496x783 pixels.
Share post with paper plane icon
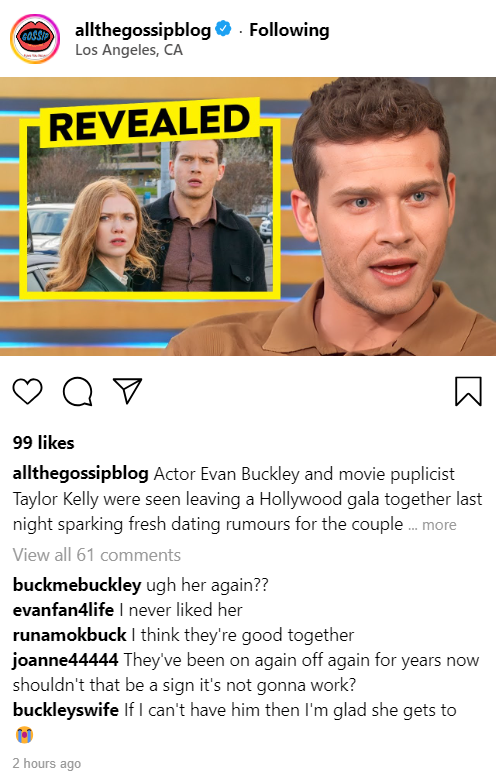pos(127,391)
